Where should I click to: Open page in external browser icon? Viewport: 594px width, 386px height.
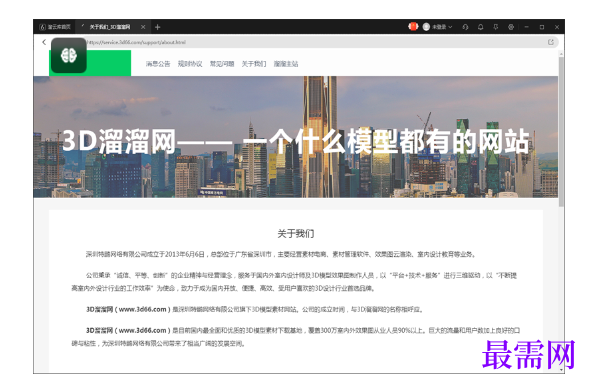[x=551, y=42]
